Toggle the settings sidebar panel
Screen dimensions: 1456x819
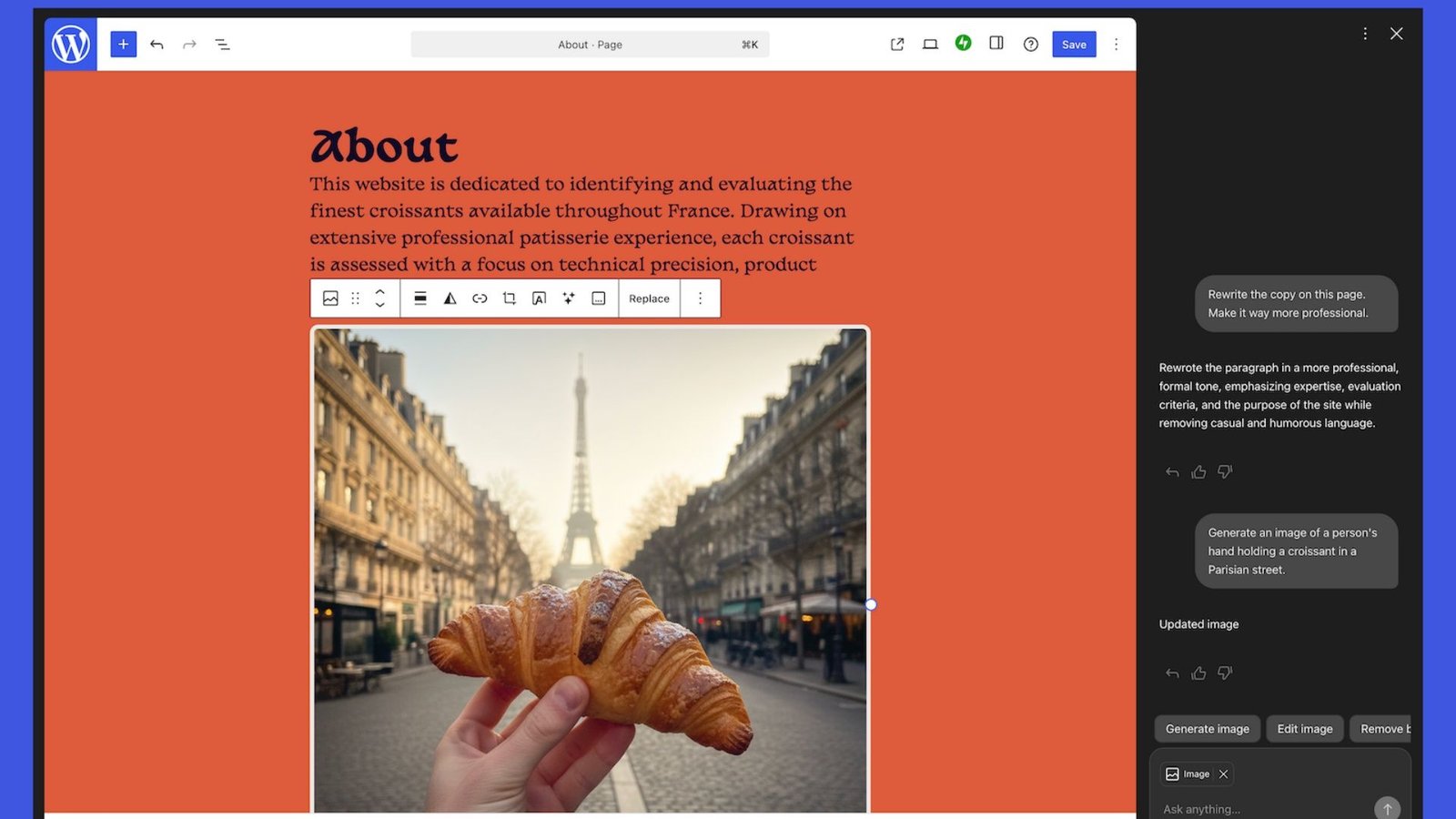point(996,43)
